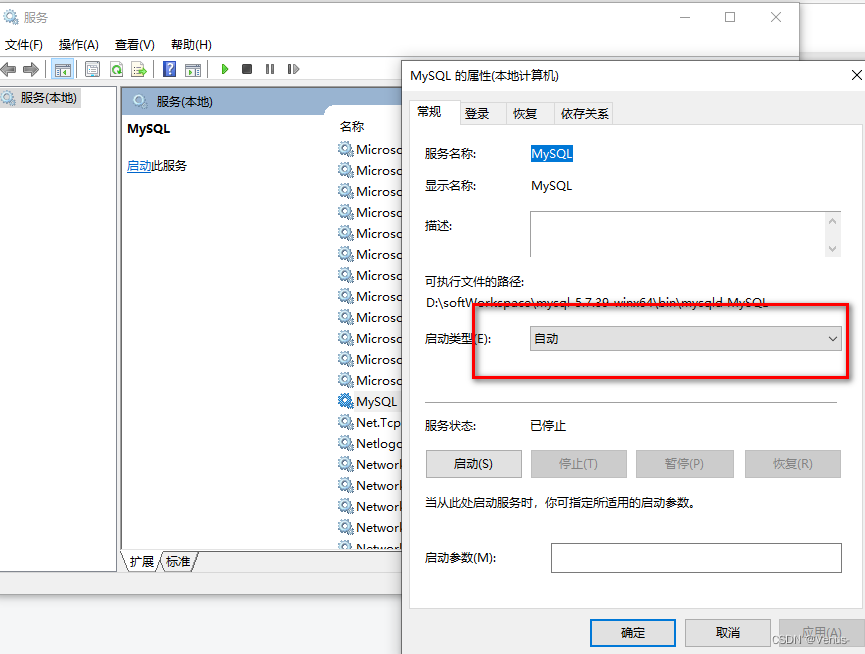This screenshot has width=865, height=654.
Task: Click the 启动(S) button
Action: click(x=473, y=464)
